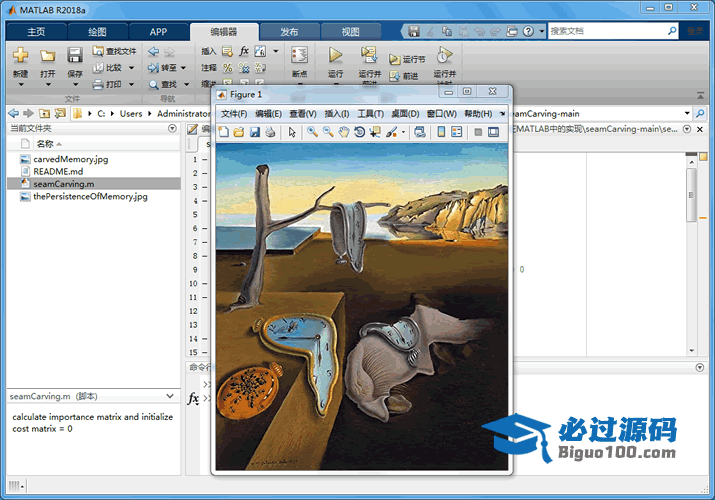This screenshot has width=715, height=500.
Task: Toggle the Zoom In tool in Figure 1
Action: [312, 132]
